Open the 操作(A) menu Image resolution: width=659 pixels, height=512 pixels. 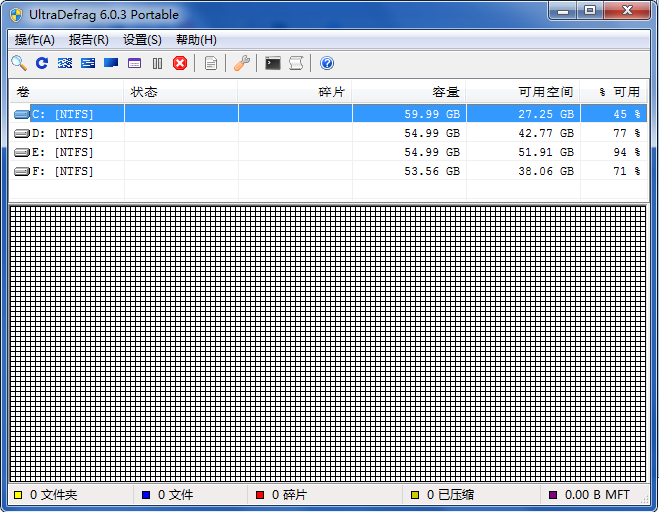(34, 40)
